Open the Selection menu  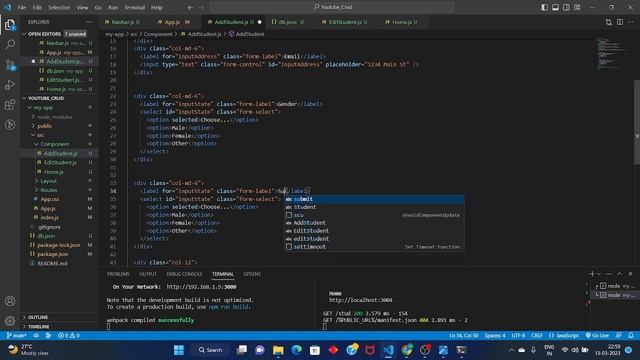coord(59,7)
